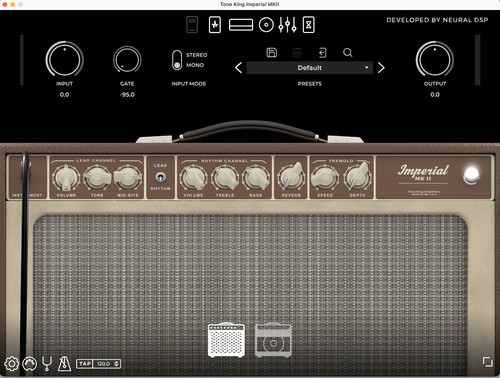Click the Developed by Neural DSP text
Viewport: 500px width, 378px height.
(437, 20)
